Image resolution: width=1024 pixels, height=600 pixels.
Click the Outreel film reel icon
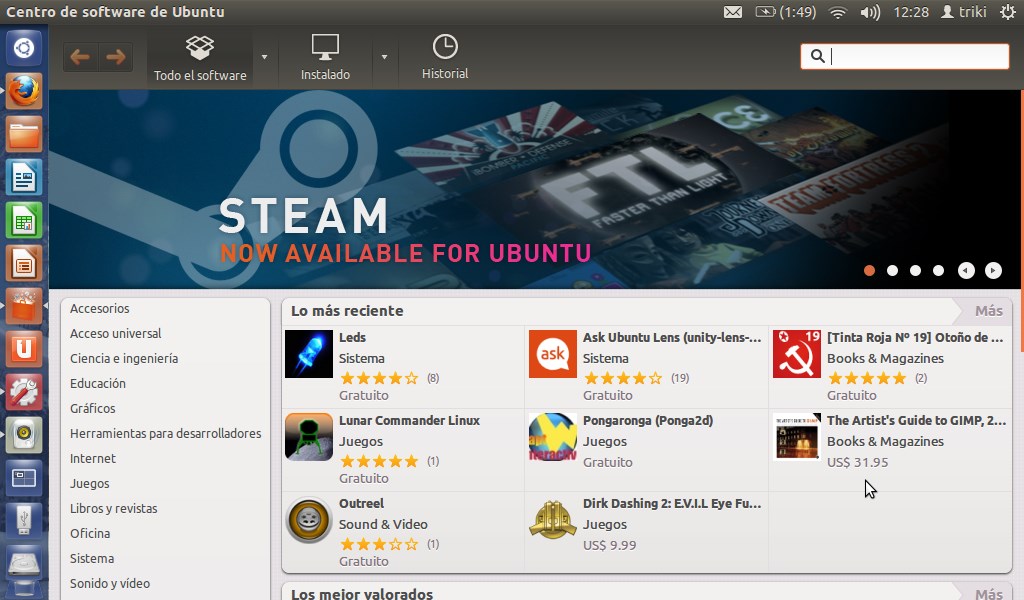coord(309,520)
